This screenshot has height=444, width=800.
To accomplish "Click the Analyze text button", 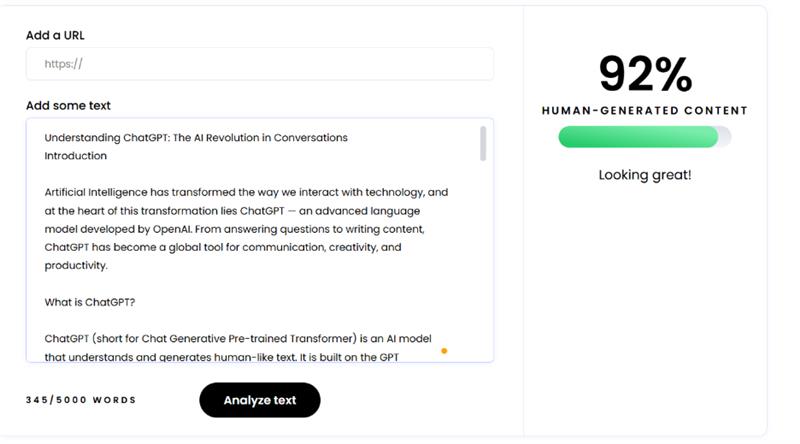I will pyautogui.click(x=260, y=400).
